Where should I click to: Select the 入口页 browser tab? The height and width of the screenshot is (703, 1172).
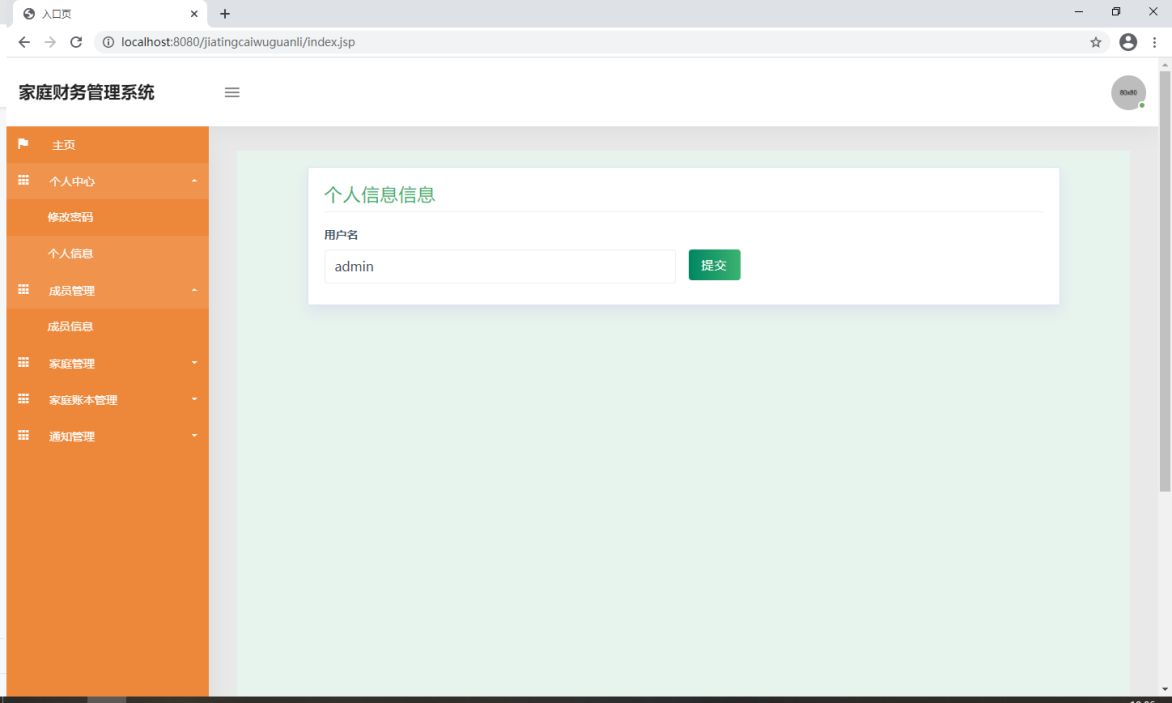(x=110, y=13)
